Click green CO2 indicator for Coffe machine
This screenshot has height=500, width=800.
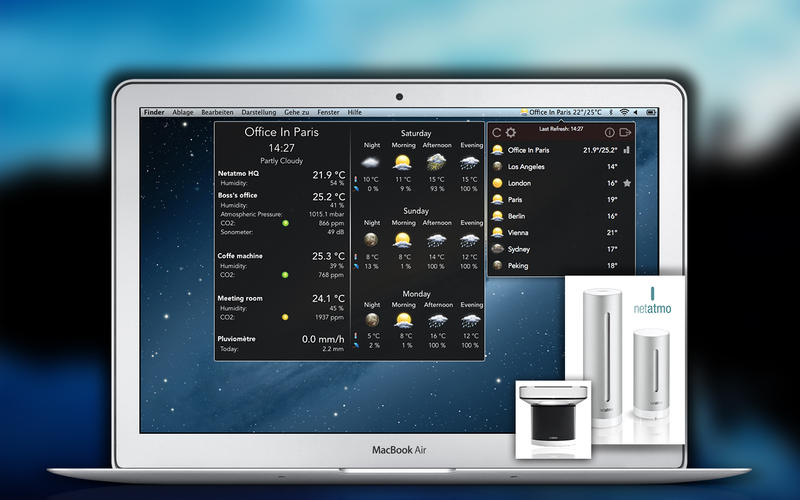pos(285,275)
